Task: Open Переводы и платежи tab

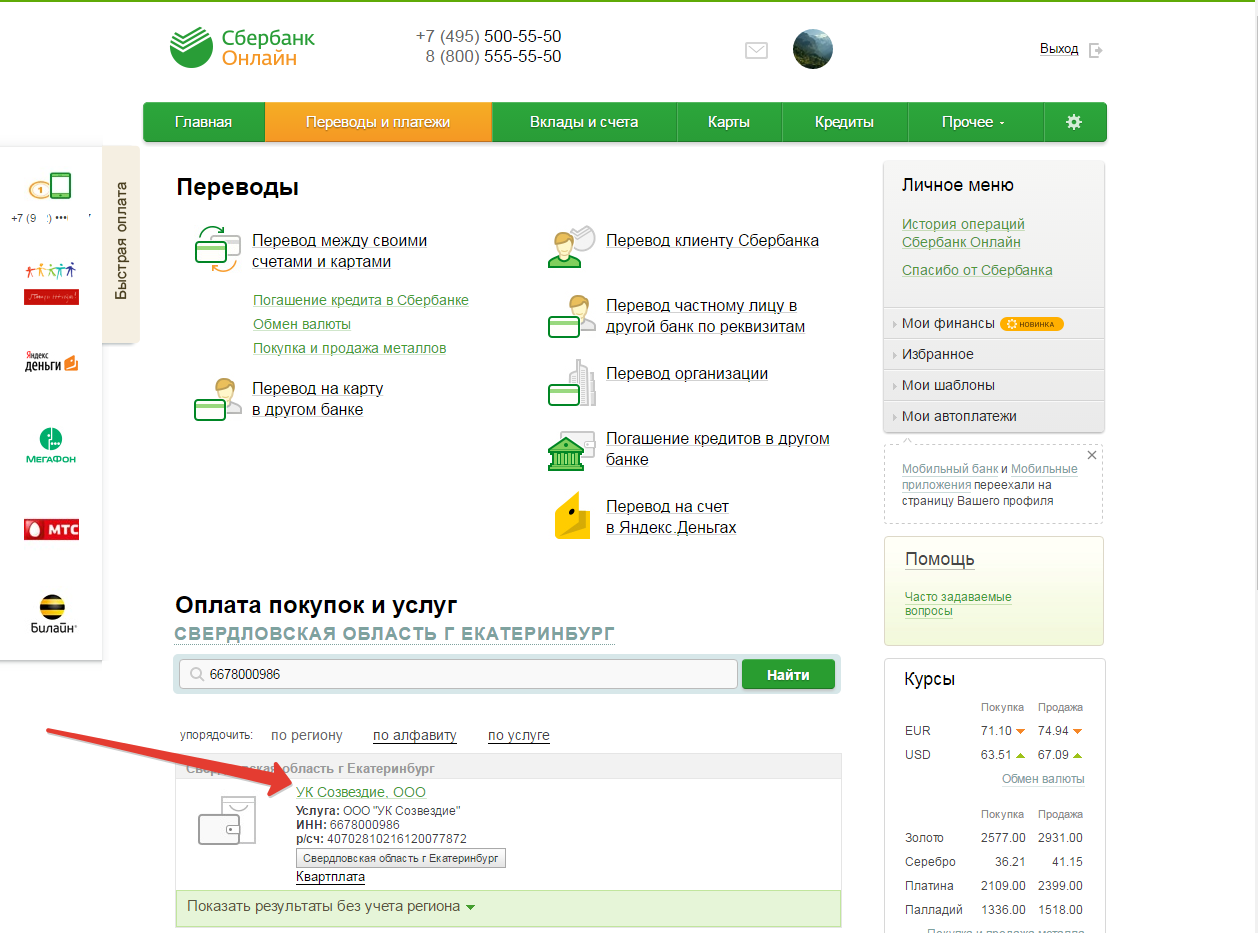Action: point(378,122)
